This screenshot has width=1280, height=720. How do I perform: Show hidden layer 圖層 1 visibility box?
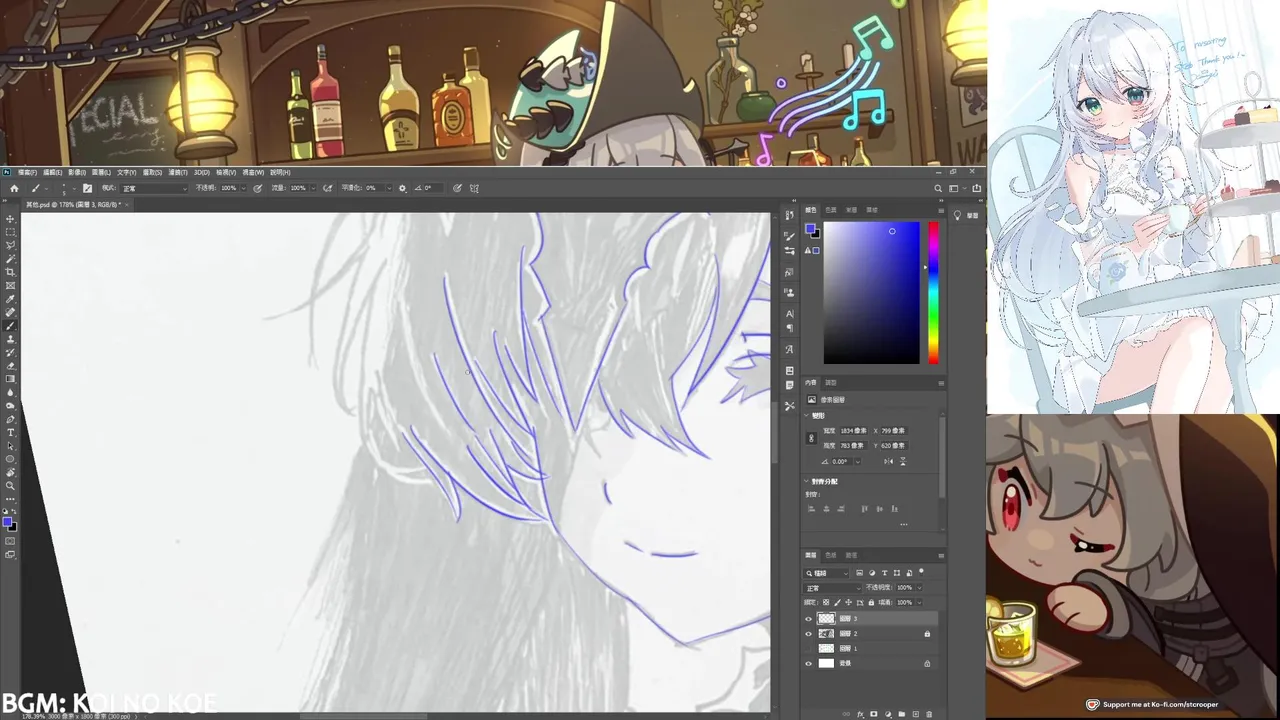[x=809, y=648]
